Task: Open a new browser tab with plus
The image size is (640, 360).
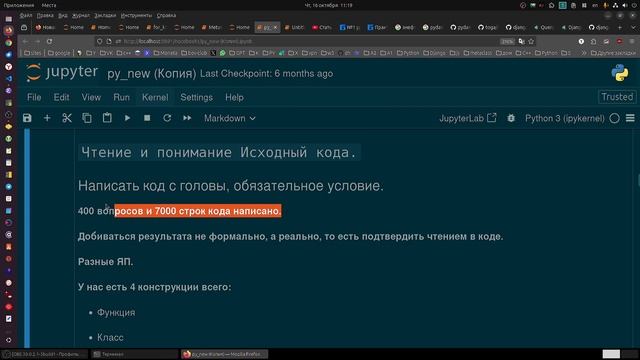Action: [x=620, y=27]
